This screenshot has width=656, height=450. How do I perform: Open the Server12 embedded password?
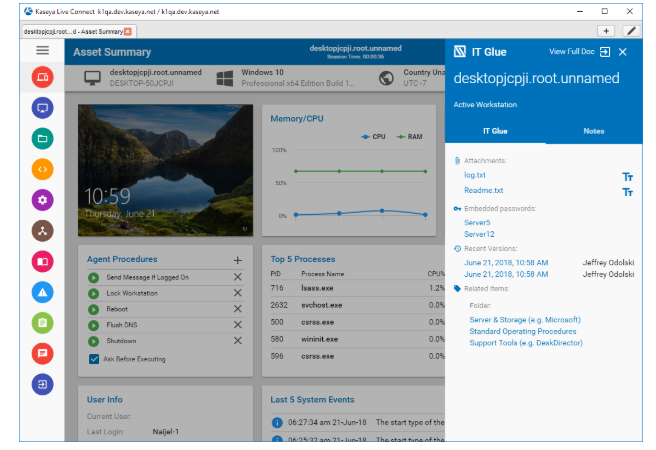[480, 234]
